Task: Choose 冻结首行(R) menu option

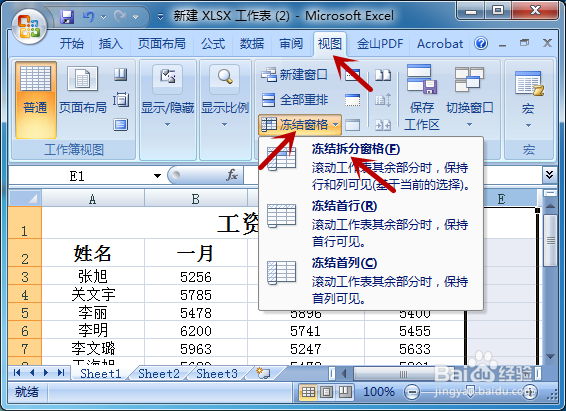Action: click(x=371, y=224)
